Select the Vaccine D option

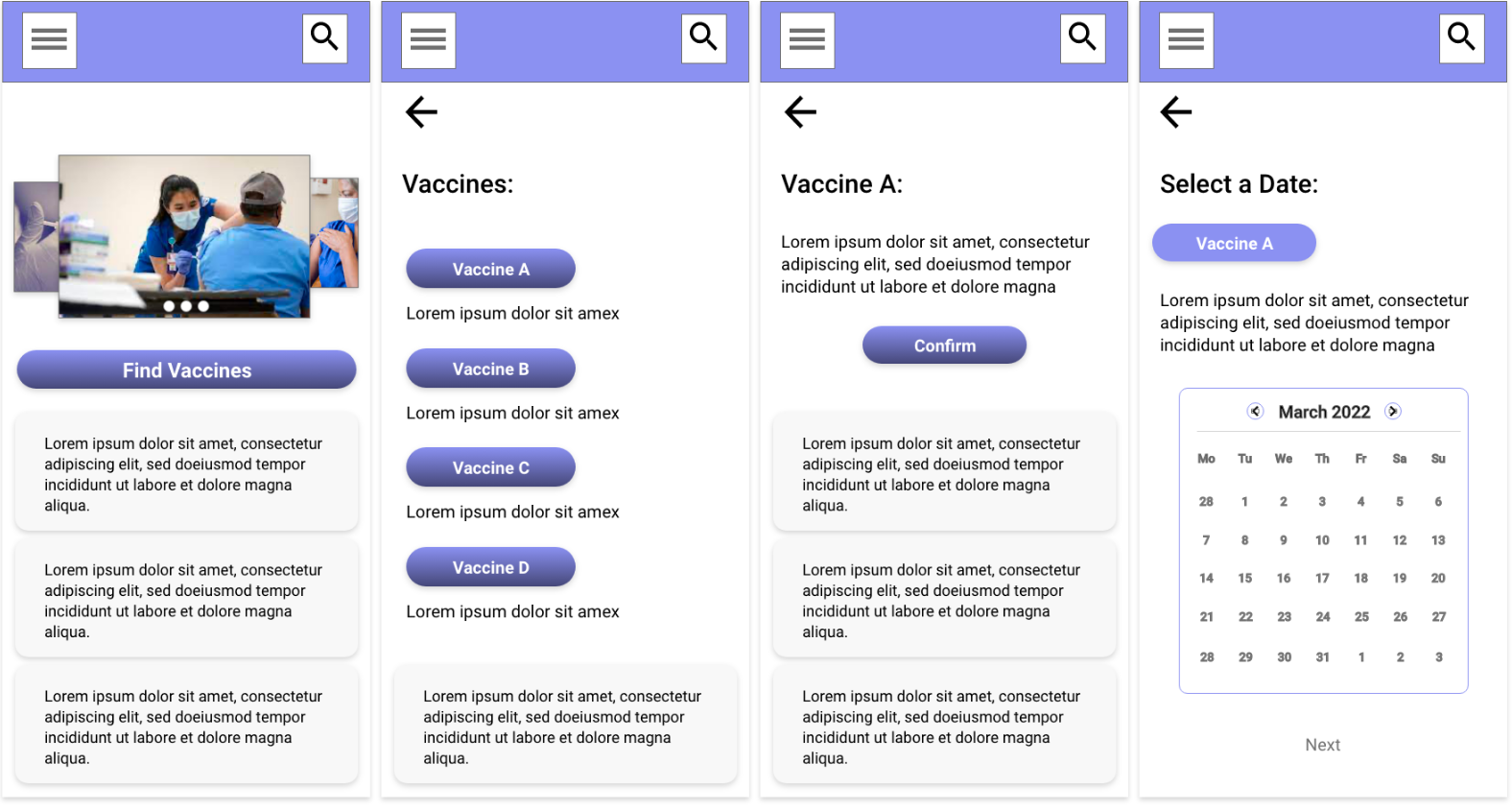[490, 568]
